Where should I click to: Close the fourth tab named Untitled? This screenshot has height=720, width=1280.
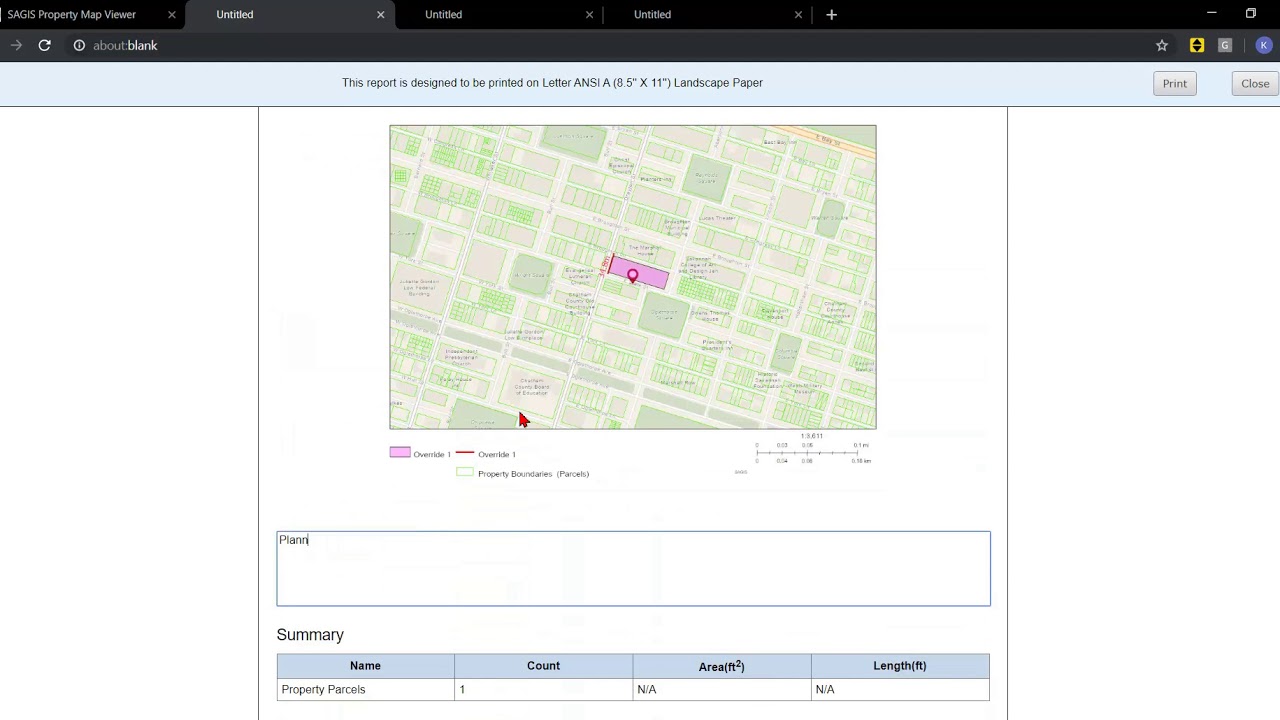coord(798,14)
